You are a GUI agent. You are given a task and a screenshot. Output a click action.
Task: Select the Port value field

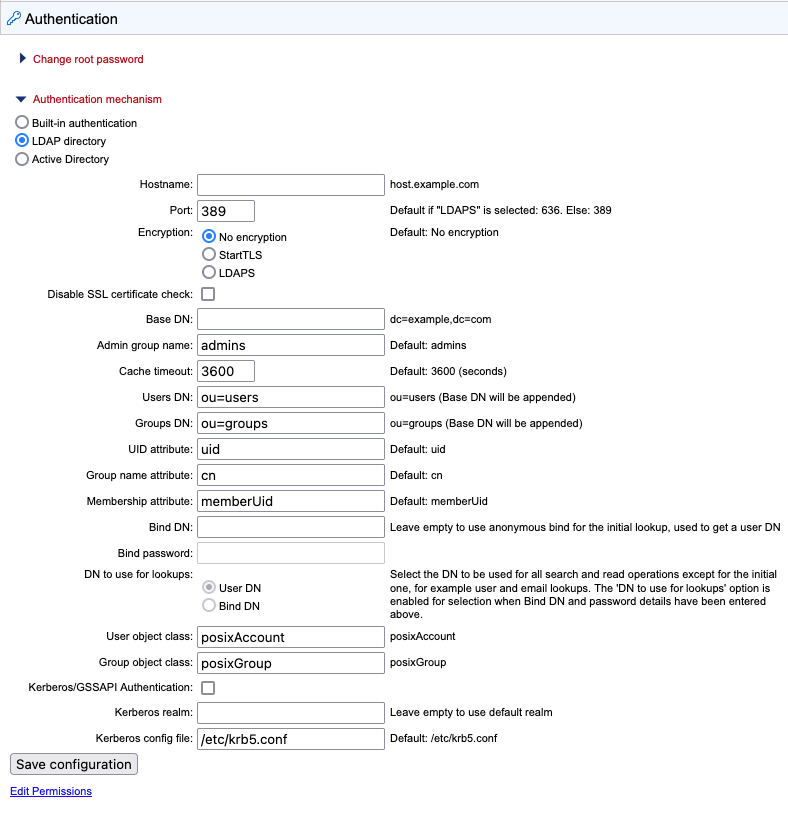[225, 210]
